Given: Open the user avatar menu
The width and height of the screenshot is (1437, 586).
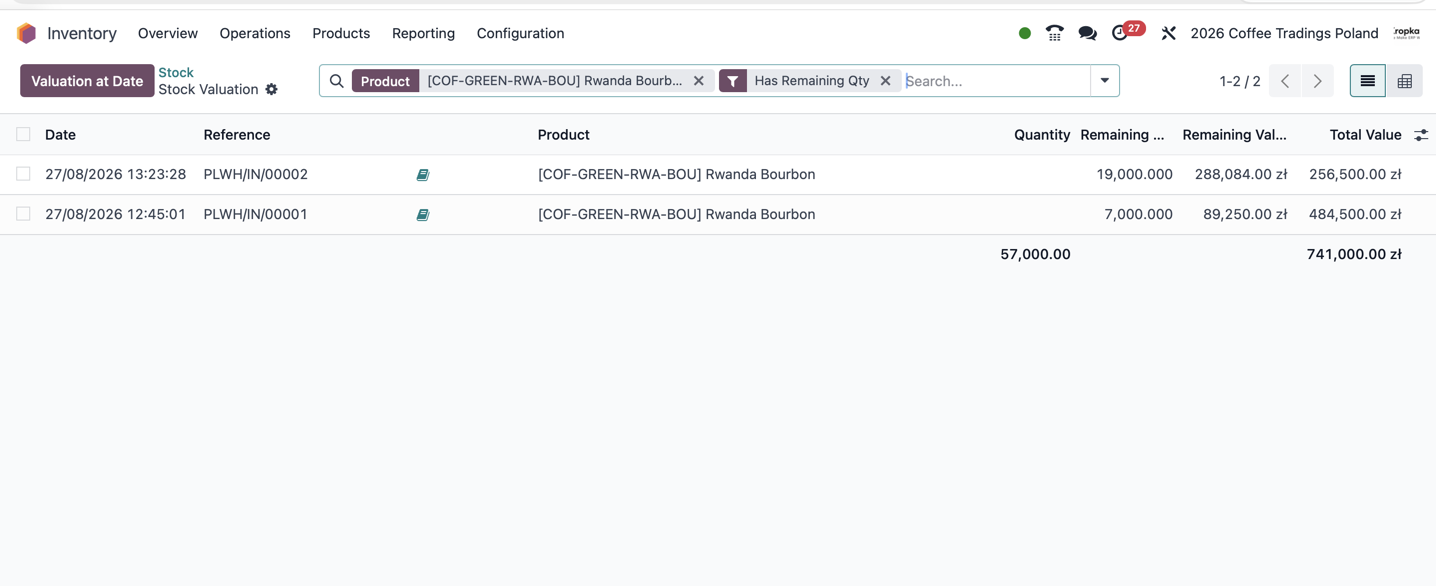Looking at the screenshot, I should [1407, 33].
